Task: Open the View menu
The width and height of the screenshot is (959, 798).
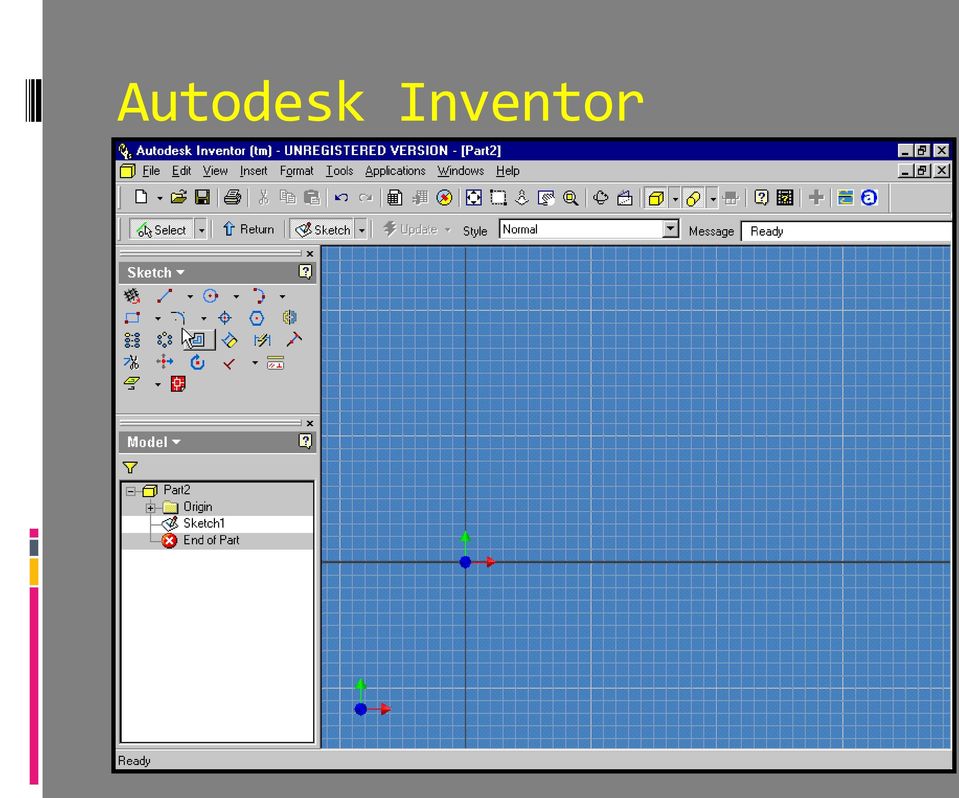Action: [x=215, y=171]
